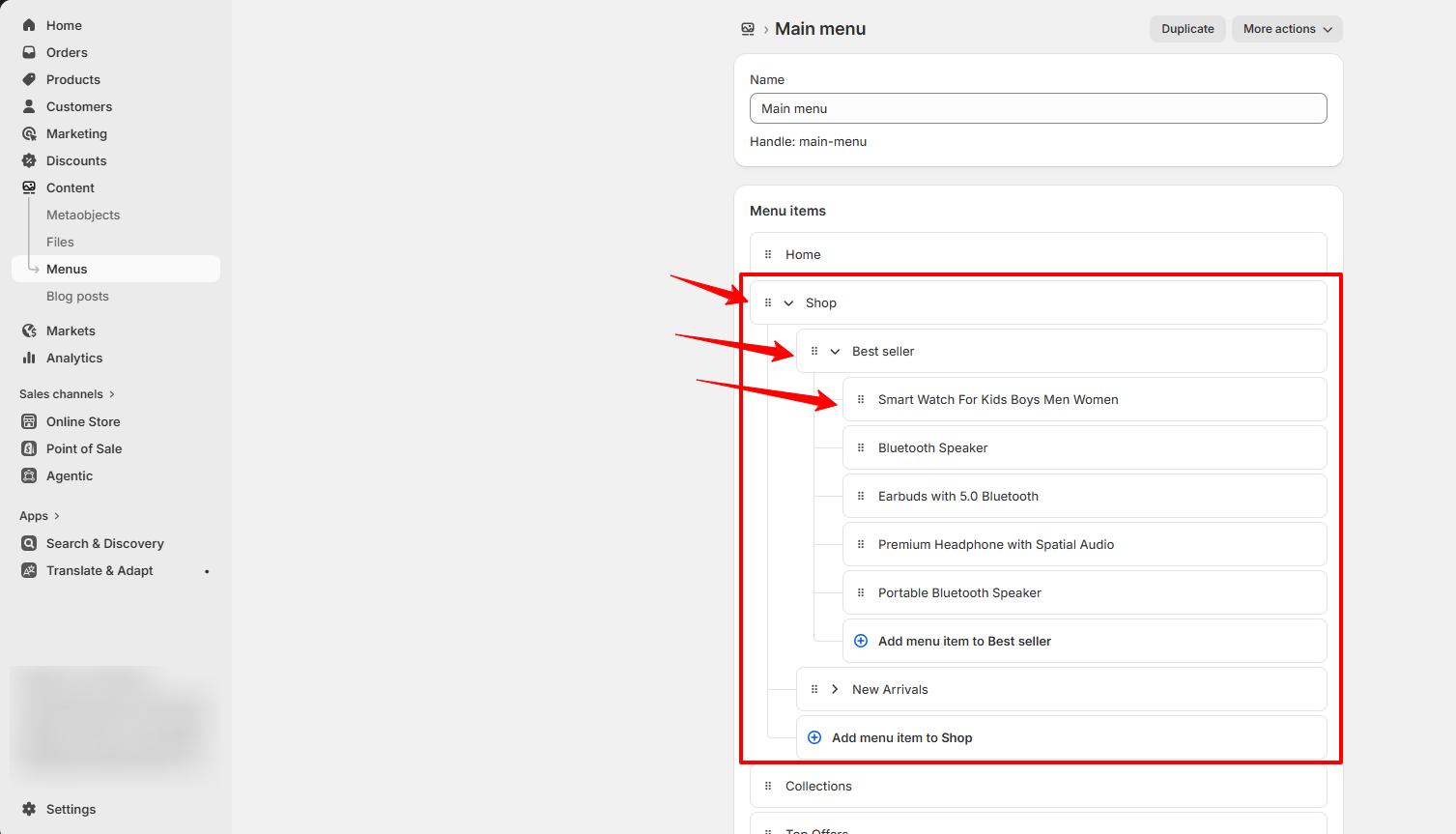Go to Orders page
1456x834 pixels.
(x=67, y=52)
